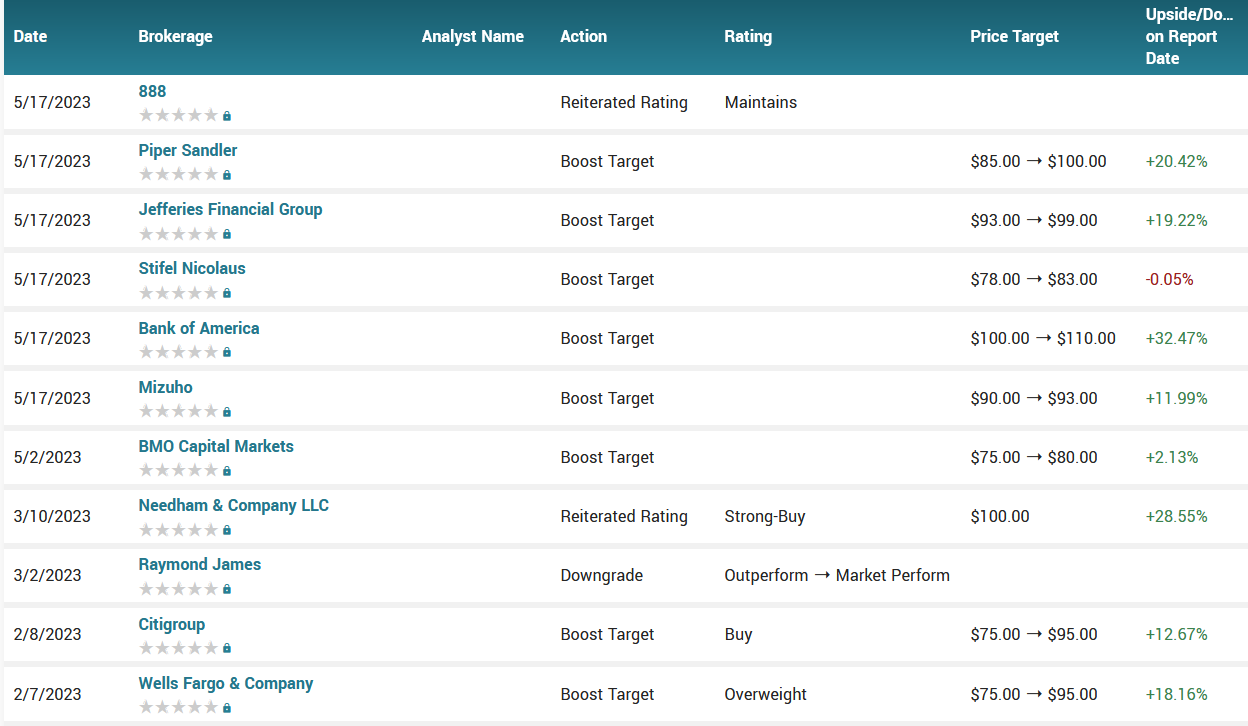The image size is (1248, 726).
Task: Select the $78.00 → $83.00 price target
Action: (1034, 279)
